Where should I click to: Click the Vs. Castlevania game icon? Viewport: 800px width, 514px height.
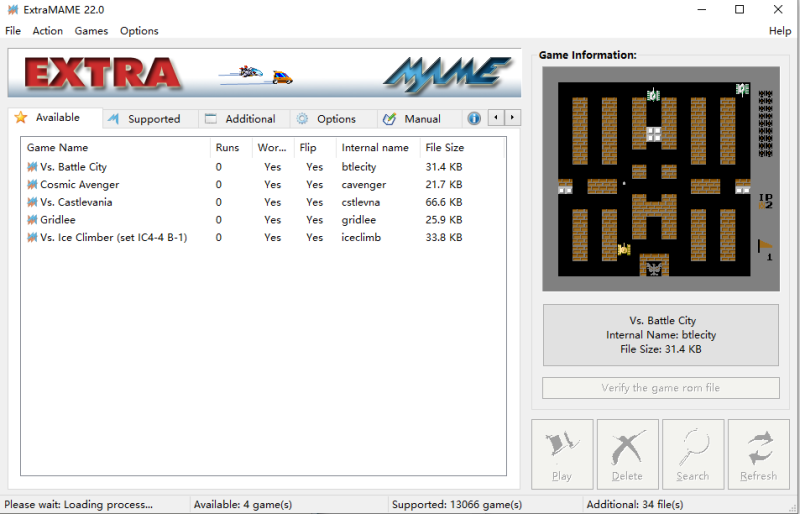(32, 202)
